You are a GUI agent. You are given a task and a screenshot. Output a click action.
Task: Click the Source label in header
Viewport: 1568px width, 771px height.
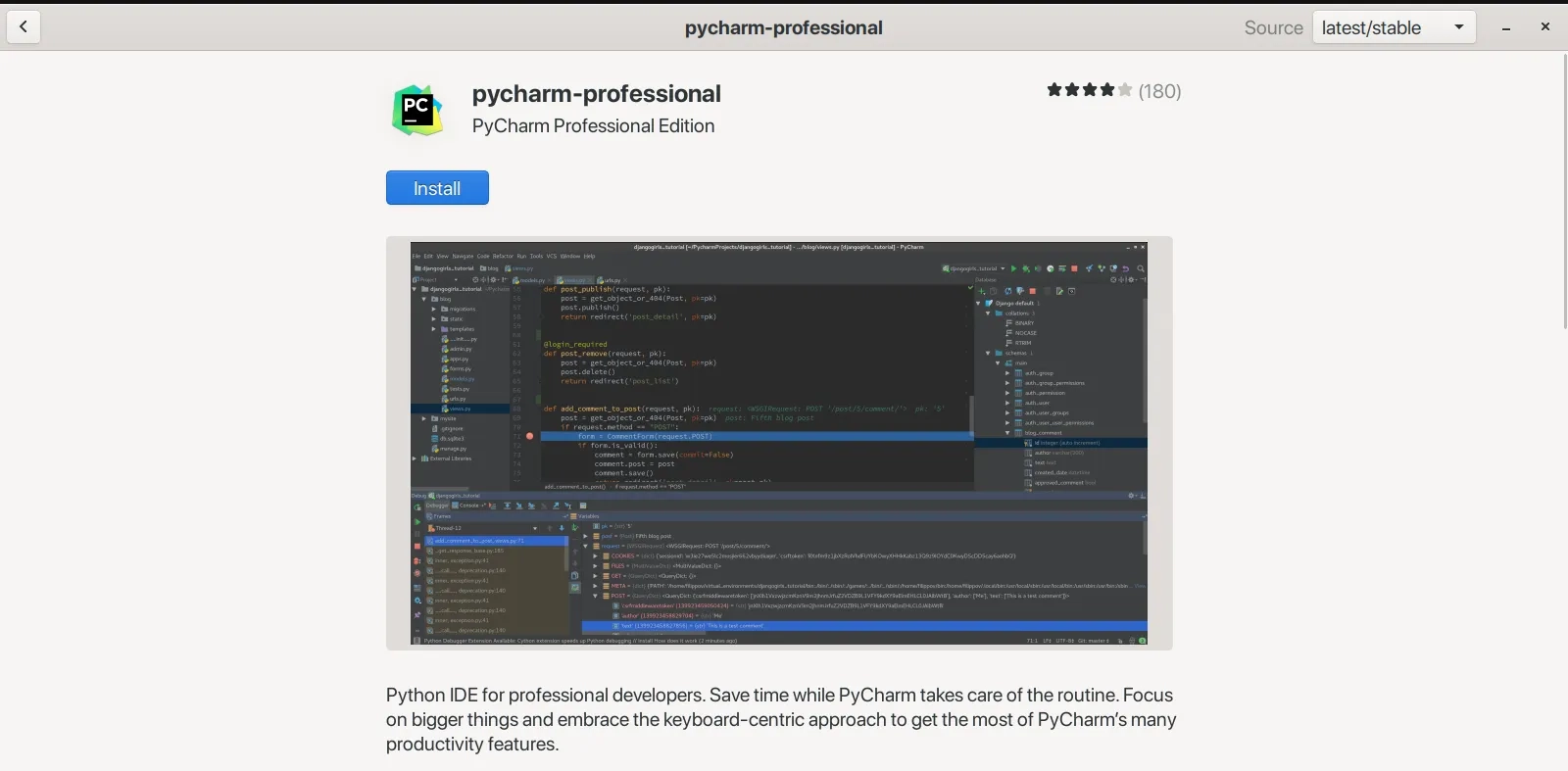click(x=1273, y=28)
